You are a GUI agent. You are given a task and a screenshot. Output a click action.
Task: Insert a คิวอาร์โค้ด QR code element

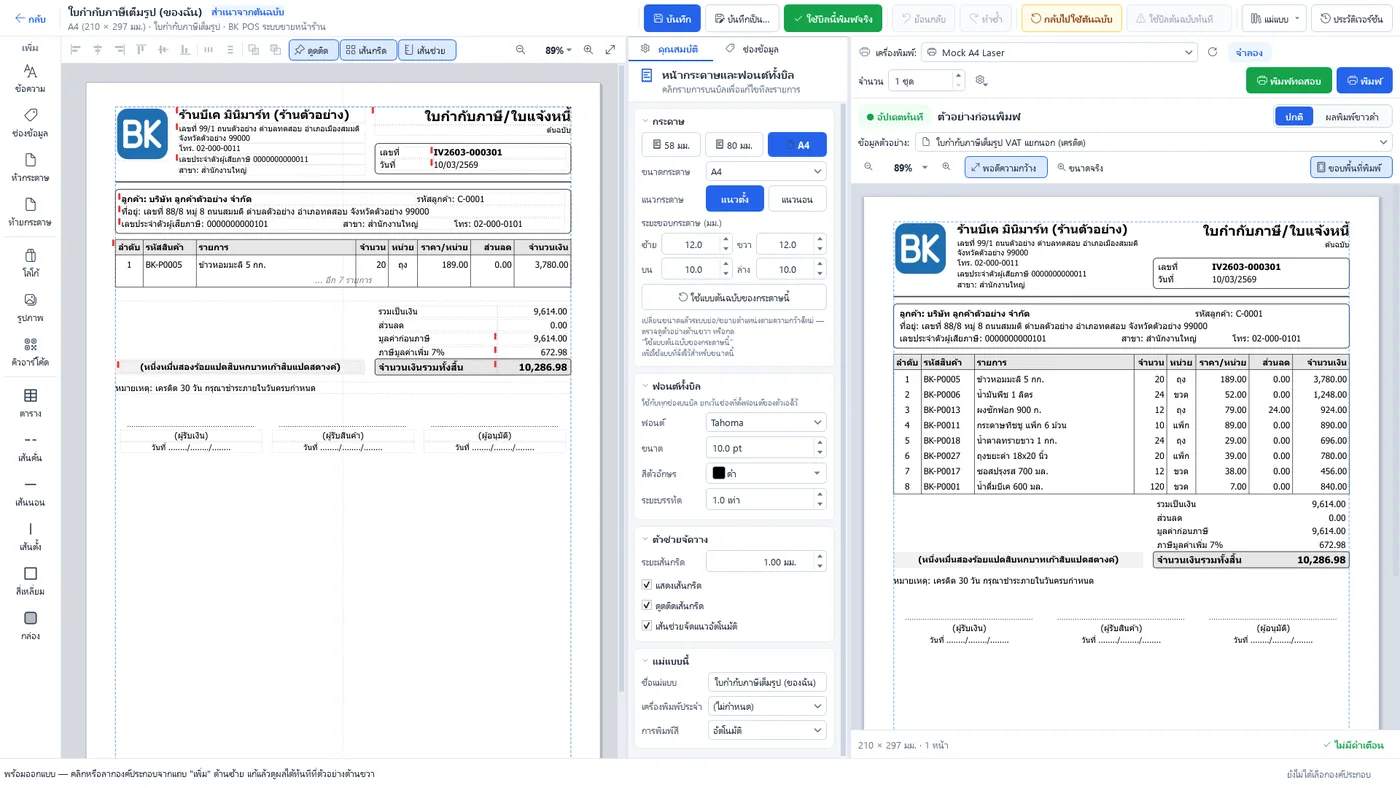pyautogui.click(x=30, y=351)
